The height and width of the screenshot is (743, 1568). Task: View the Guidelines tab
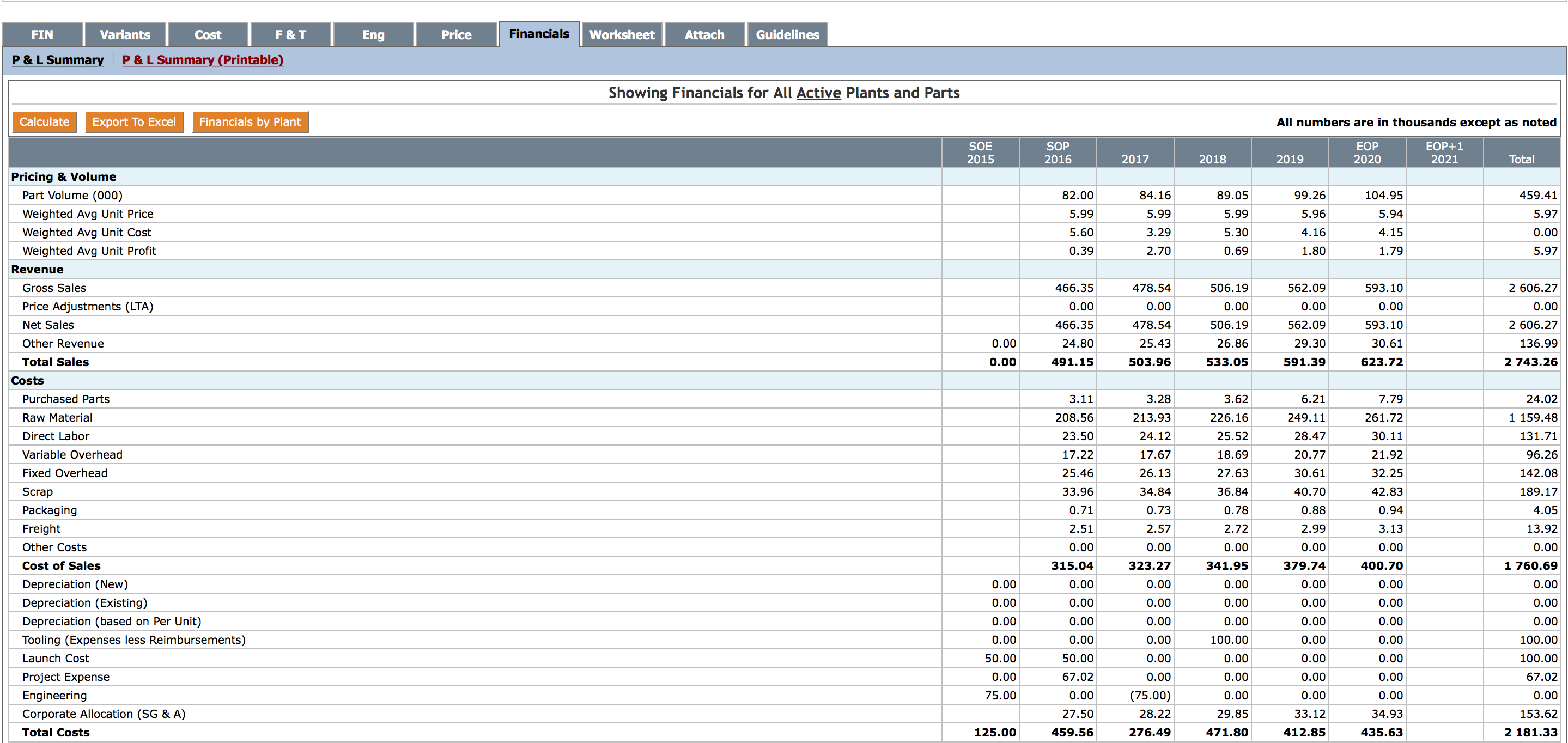coord(787,35)
